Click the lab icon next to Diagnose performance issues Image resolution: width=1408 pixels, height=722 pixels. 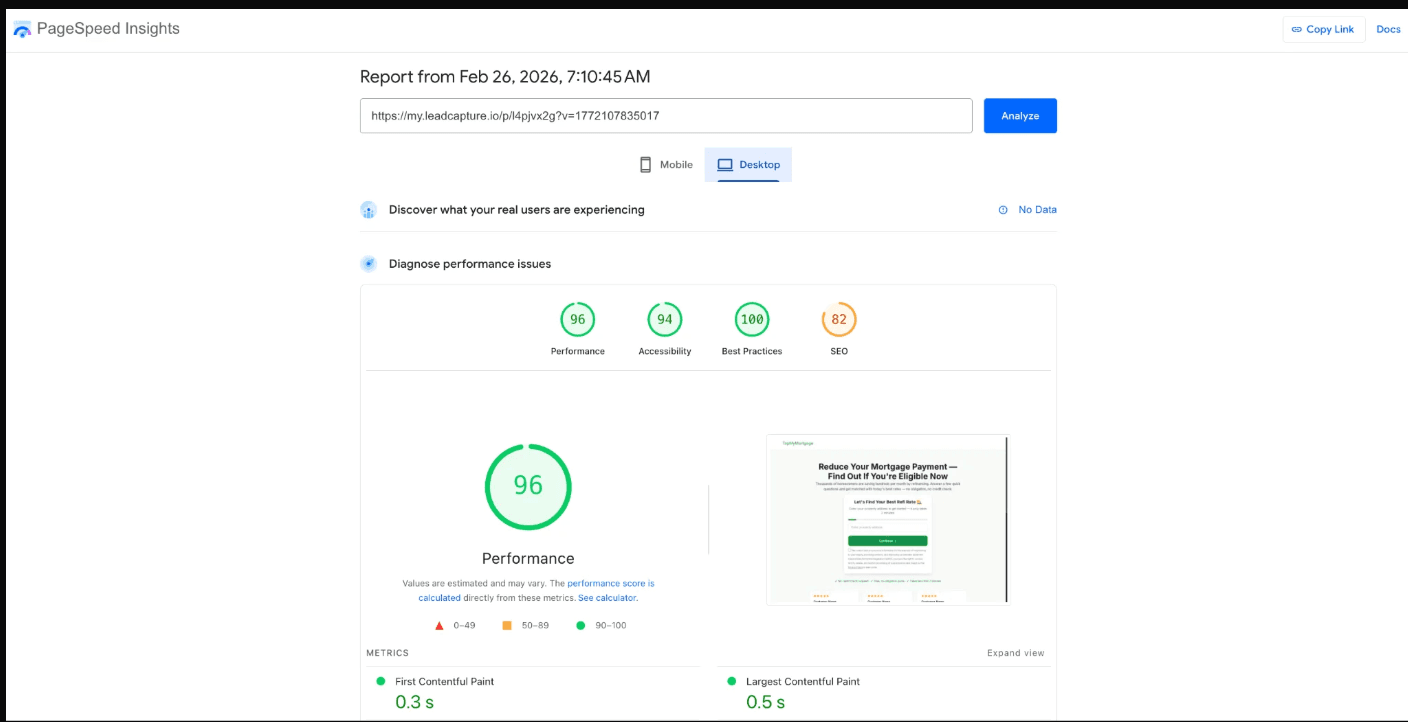pyautogui.click(x=368, y=263)
